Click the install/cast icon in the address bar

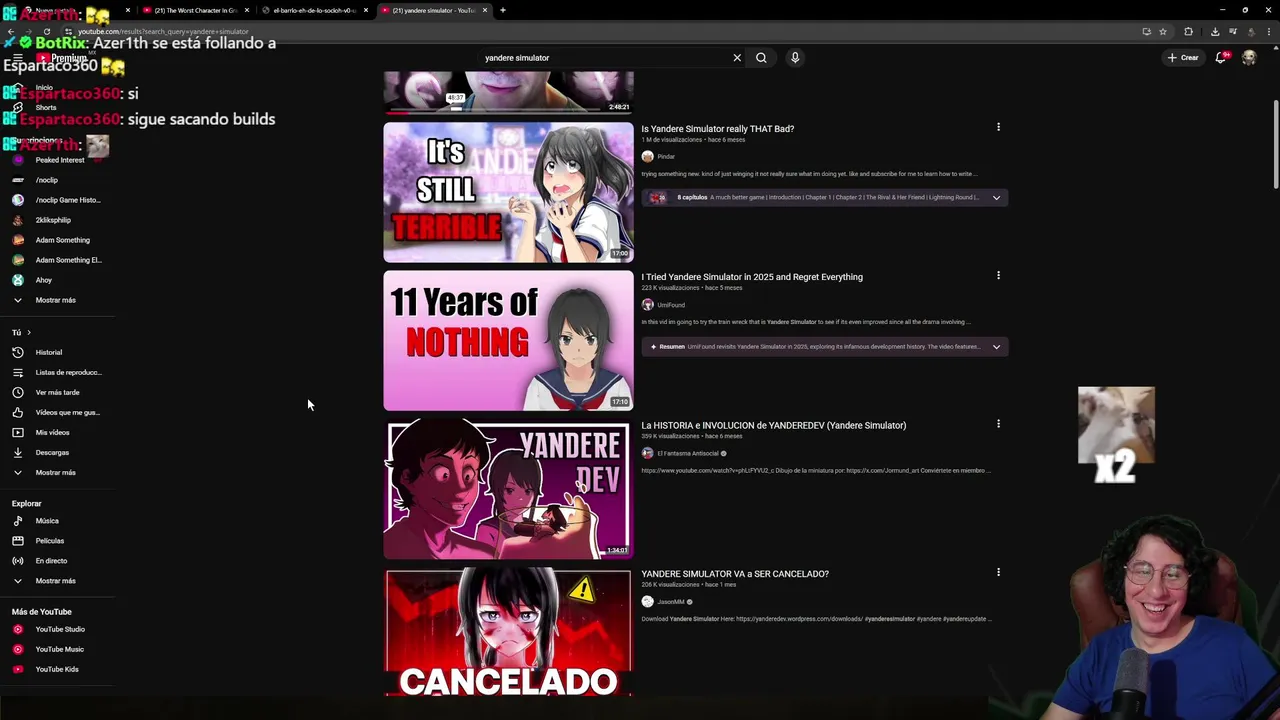pyautogui.click(x=1146, y=31)
